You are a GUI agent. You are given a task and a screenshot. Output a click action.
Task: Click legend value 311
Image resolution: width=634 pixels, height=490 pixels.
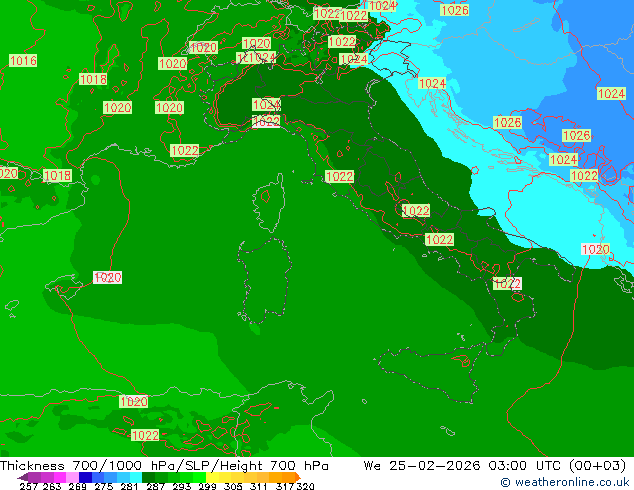click(x=258, y=486)
